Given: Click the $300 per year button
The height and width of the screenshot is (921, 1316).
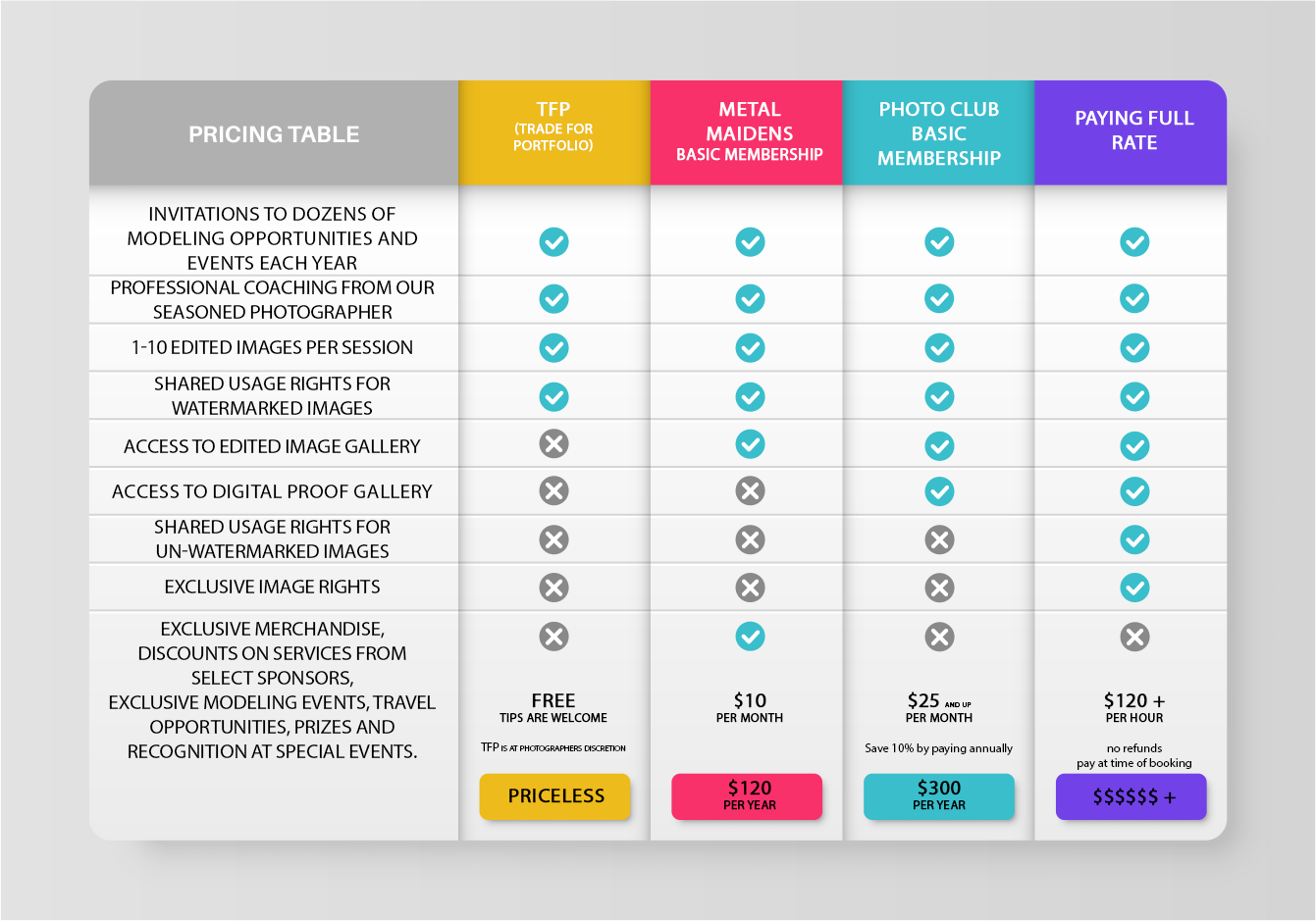Looking at the screenshot, I should pos(939,796).
